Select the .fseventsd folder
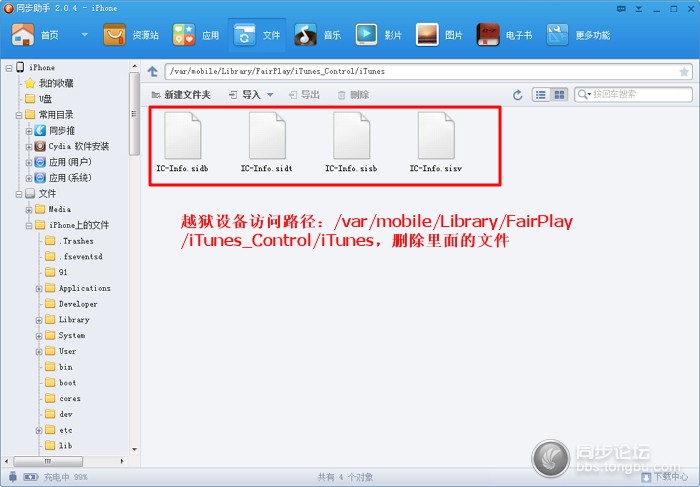 click(74, 257)
